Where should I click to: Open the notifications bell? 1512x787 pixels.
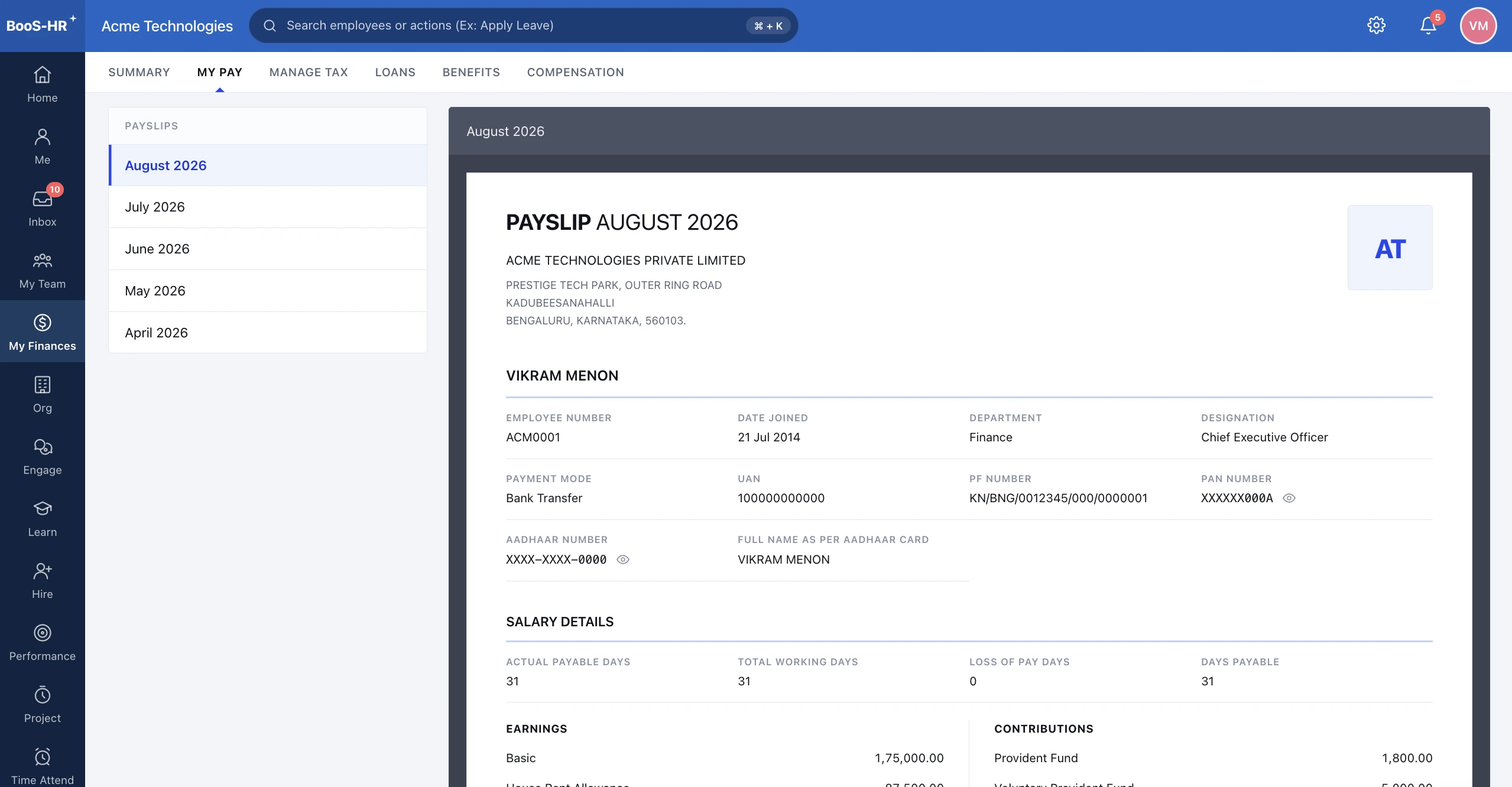point(1428,25)
